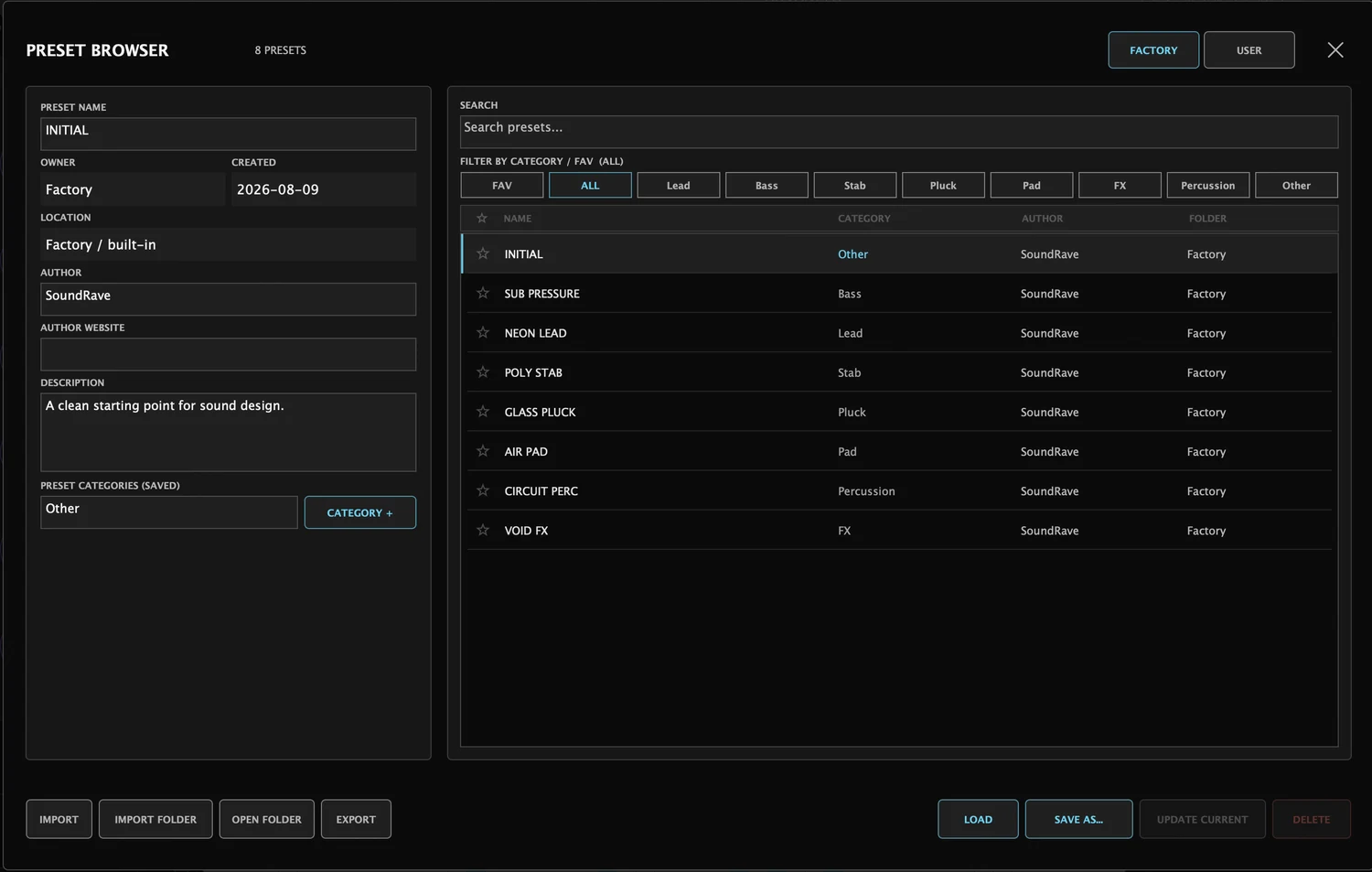Sort list by FOLDER column header
1372x872 pixels.
1207,219
